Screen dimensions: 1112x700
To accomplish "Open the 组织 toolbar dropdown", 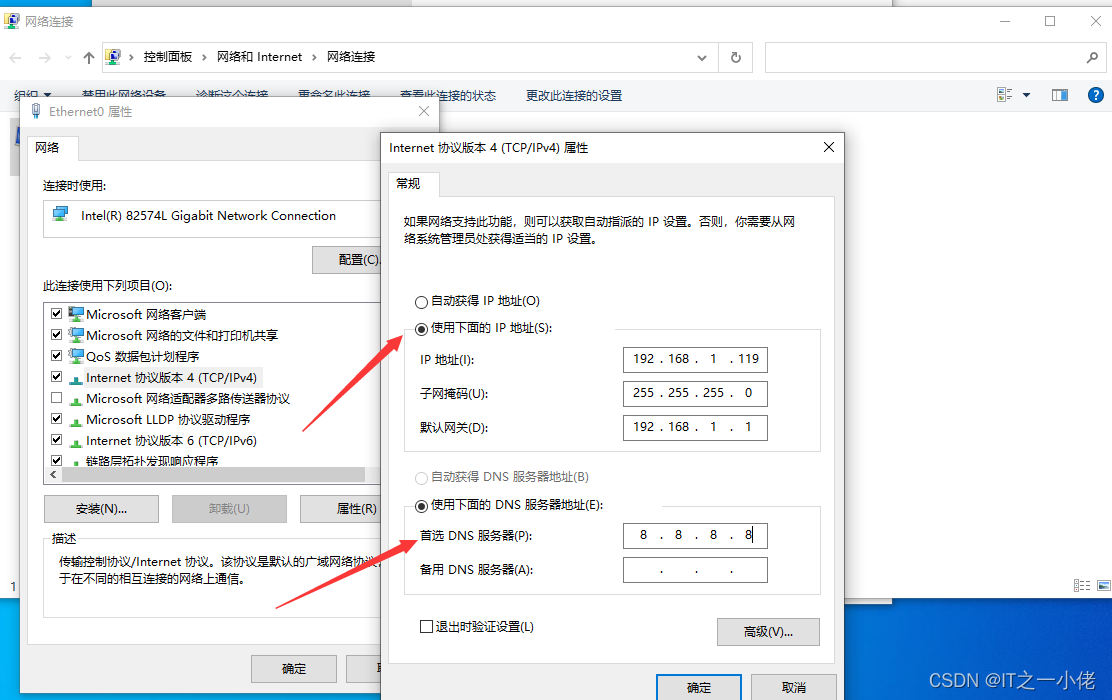I will click(33, 95).
